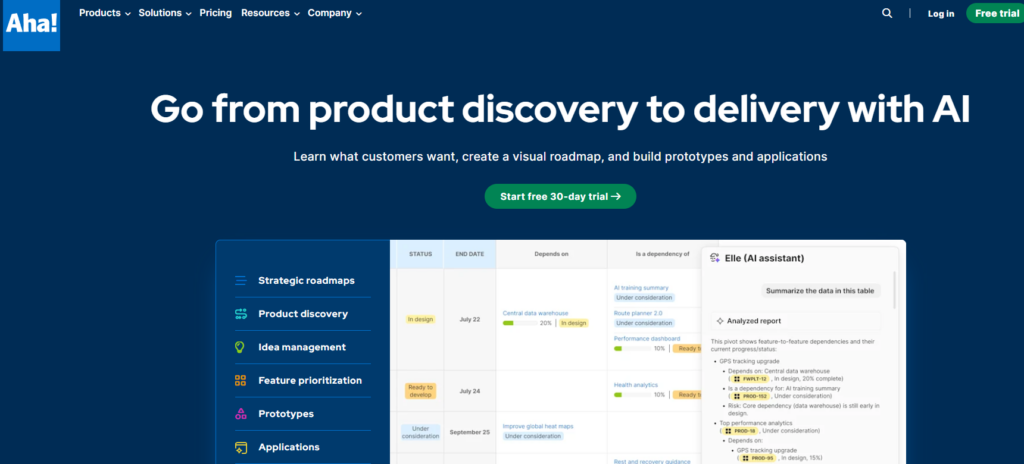
Task: Click the Elle AI assistant sparkle icon
Action: point(715,258)
